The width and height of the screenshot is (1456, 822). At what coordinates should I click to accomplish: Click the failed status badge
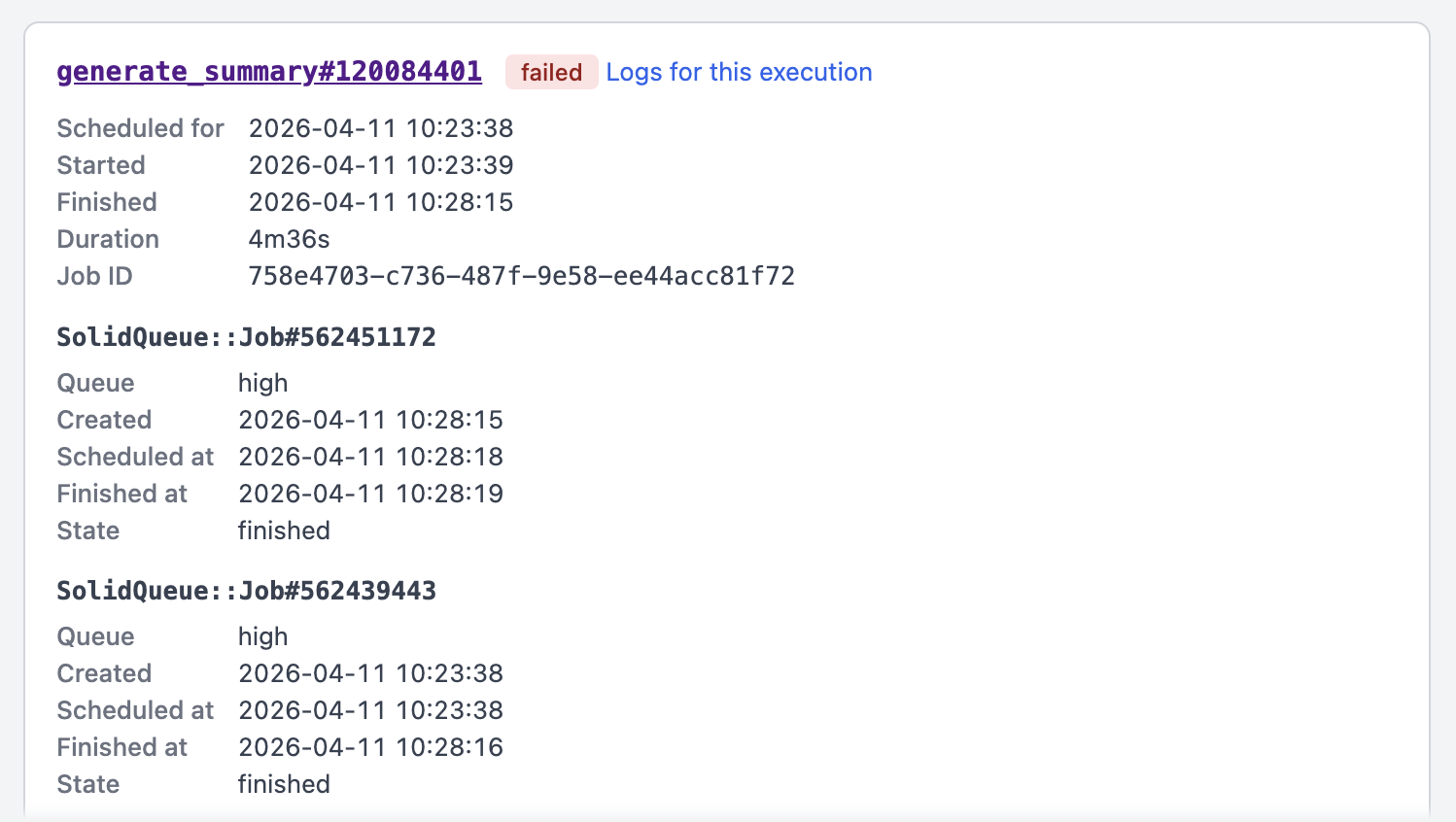click(551, 72)
